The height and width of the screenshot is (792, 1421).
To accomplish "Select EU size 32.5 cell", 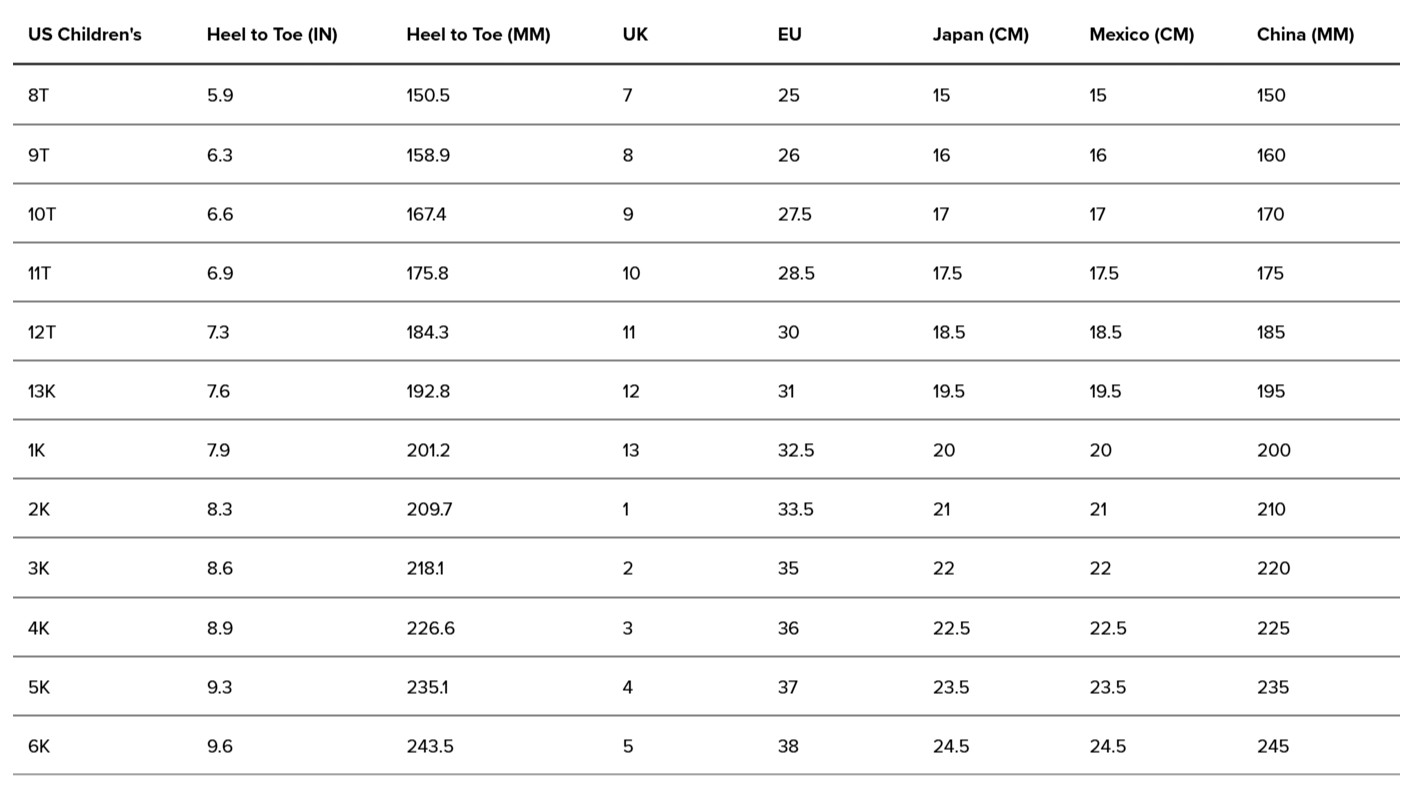I will 796,450.
